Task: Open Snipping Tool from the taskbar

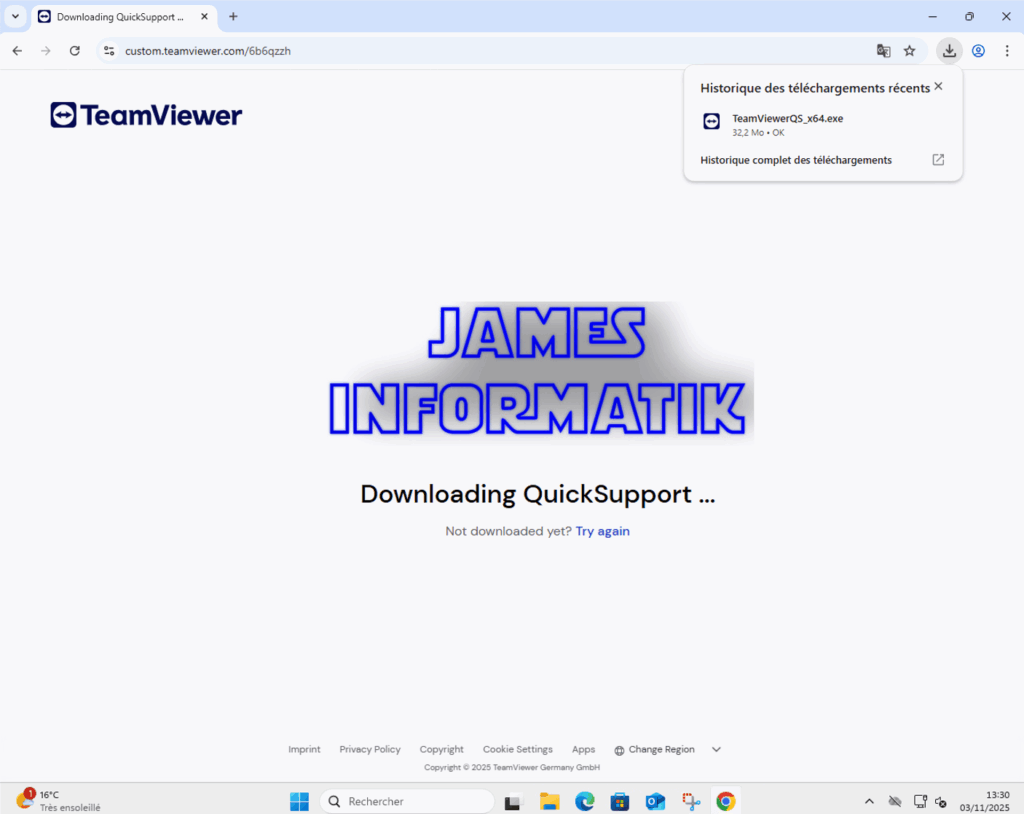Action: click(x=691, y=801)
